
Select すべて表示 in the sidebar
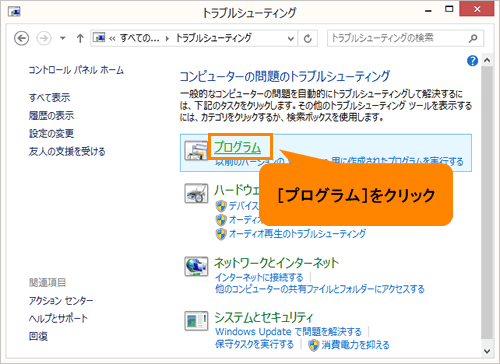point(49,98)
